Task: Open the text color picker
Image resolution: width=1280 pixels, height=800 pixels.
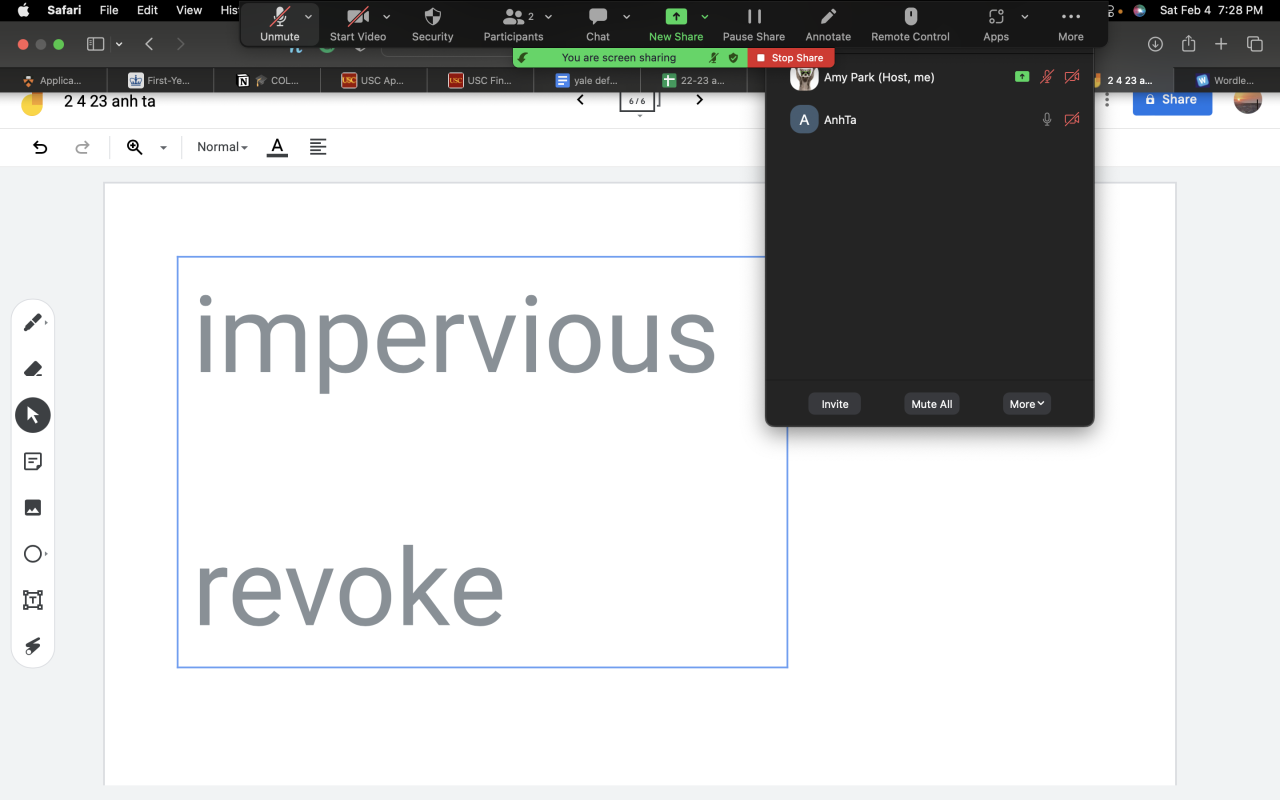Action: pos(278,147)
